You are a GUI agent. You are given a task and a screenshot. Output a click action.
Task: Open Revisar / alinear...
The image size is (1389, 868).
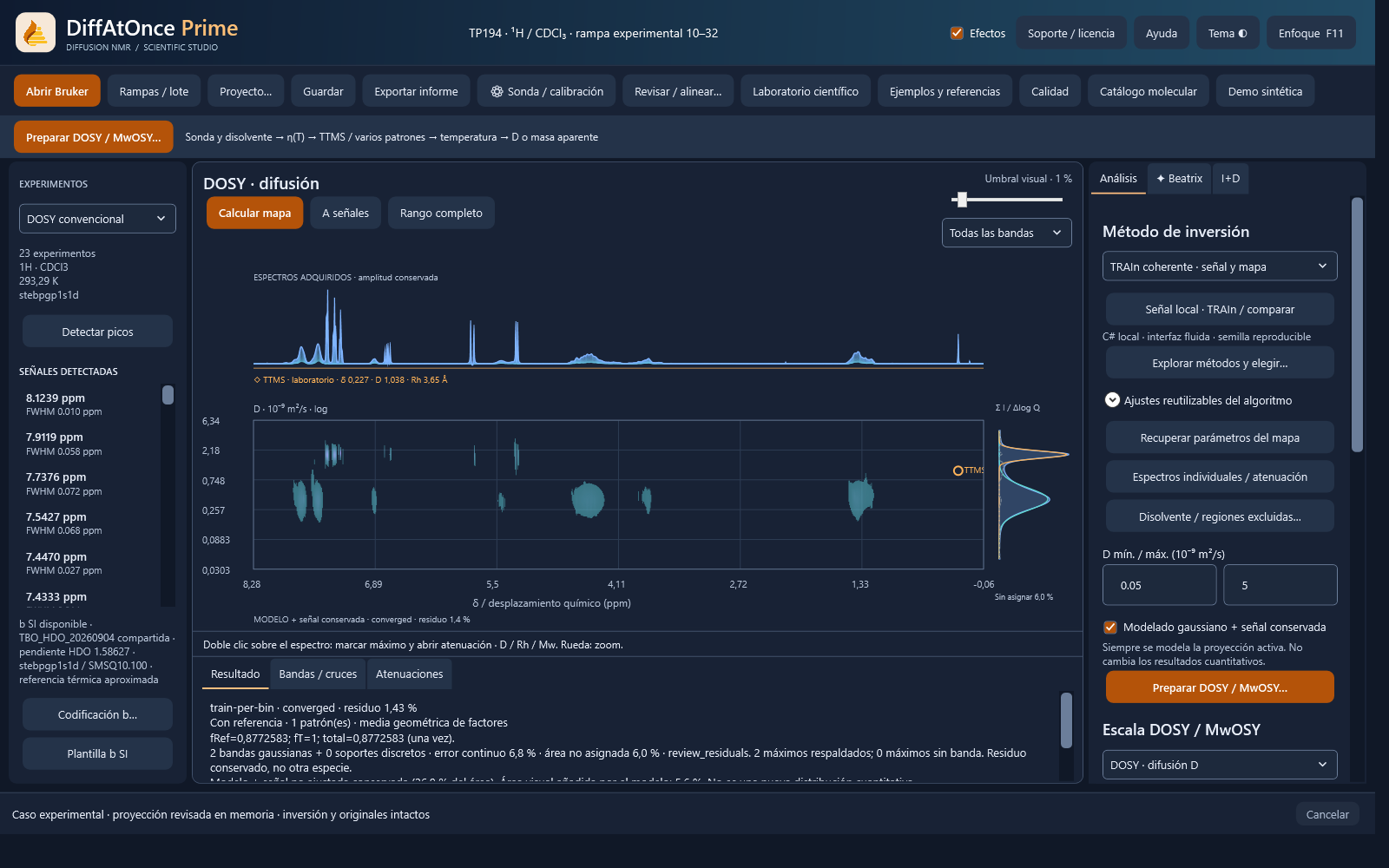(678, 91)
